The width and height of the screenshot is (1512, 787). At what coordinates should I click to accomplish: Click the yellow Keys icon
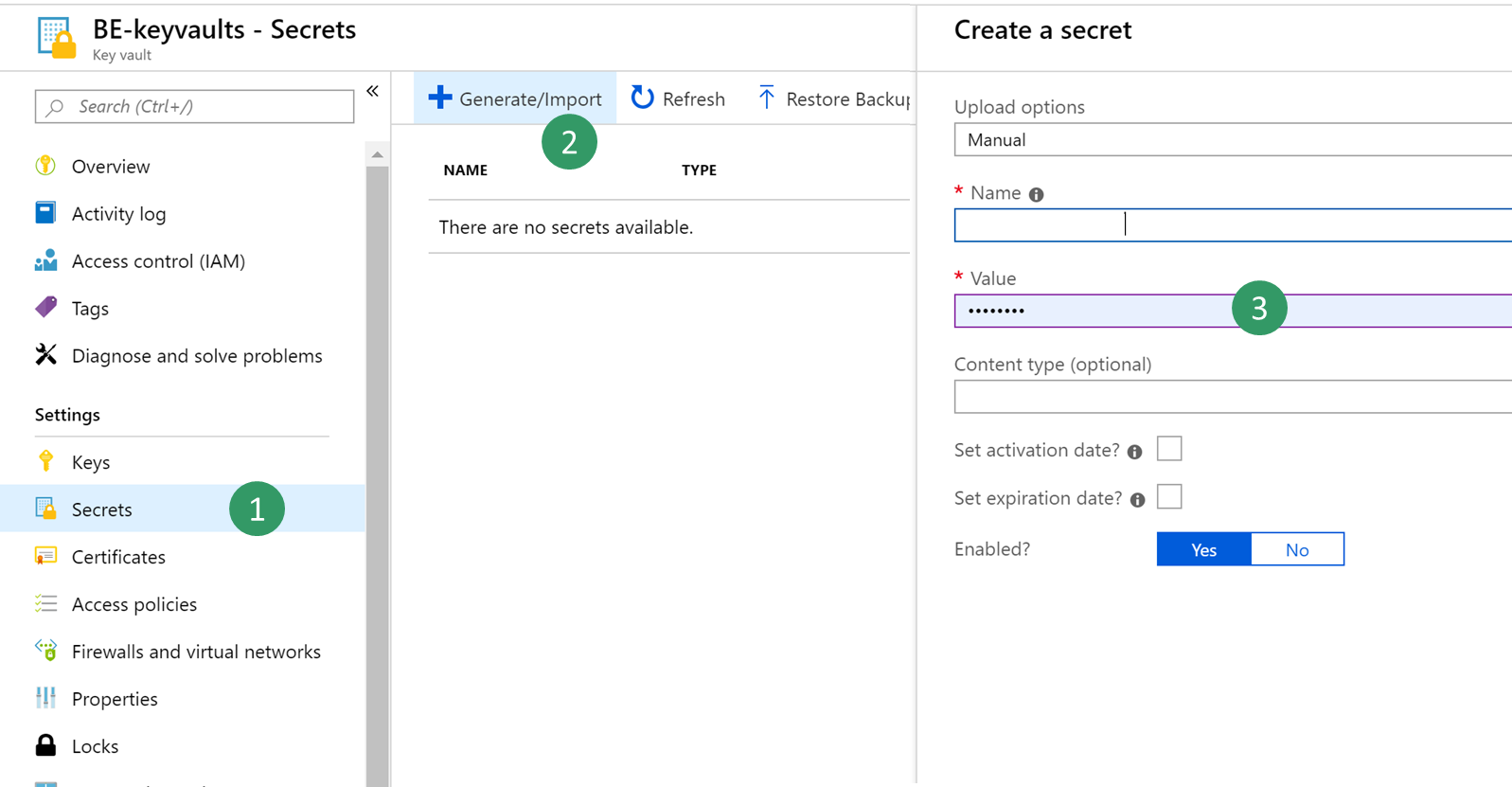[x=45, y=461]
